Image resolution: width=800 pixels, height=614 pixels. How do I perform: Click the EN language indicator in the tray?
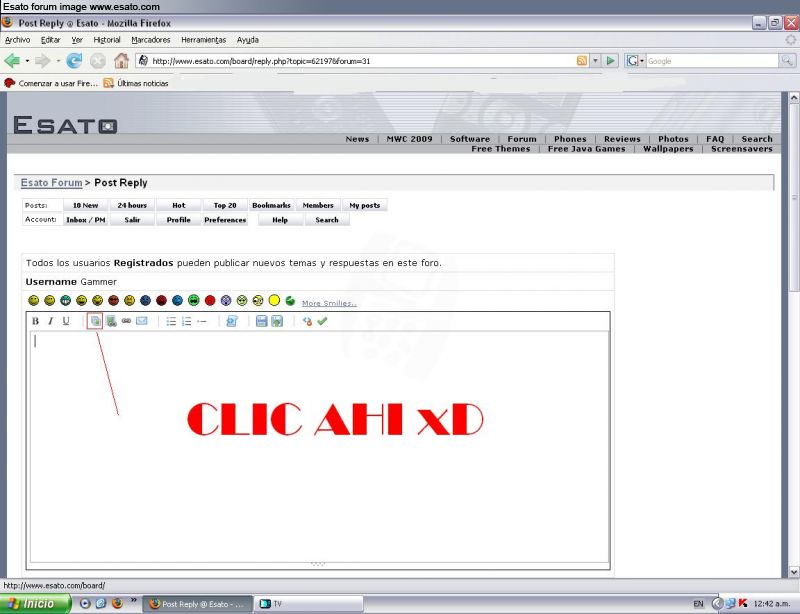coord(698,604)
